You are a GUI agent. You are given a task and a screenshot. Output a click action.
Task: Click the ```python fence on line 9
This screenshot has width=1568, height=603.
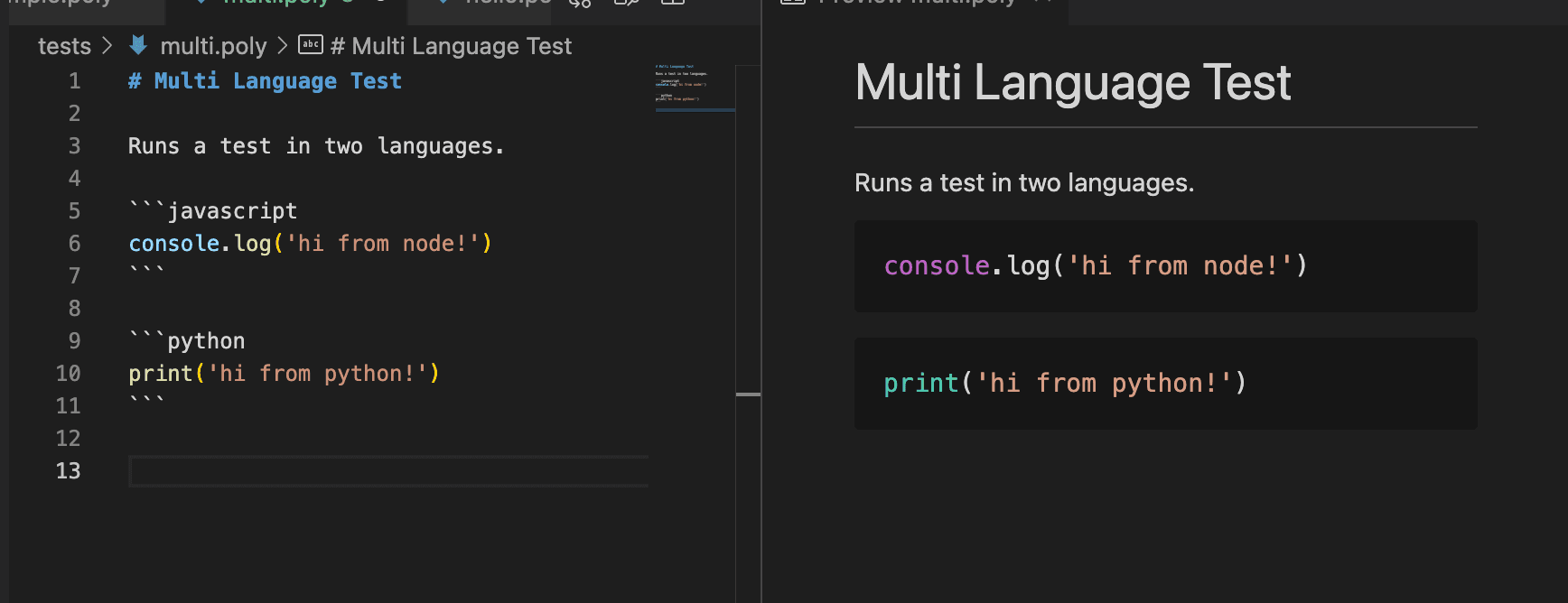[187, 341]
